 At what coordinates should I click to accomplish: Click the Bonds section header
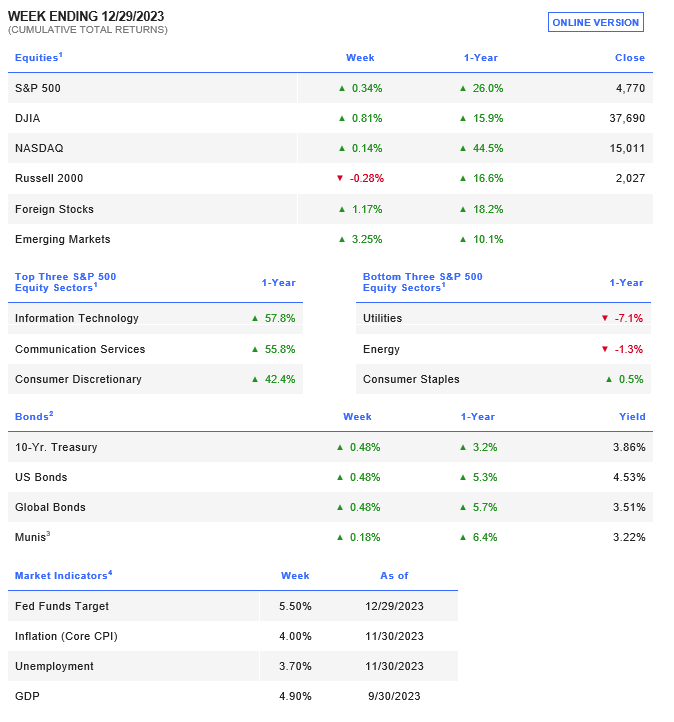[34, 416]
